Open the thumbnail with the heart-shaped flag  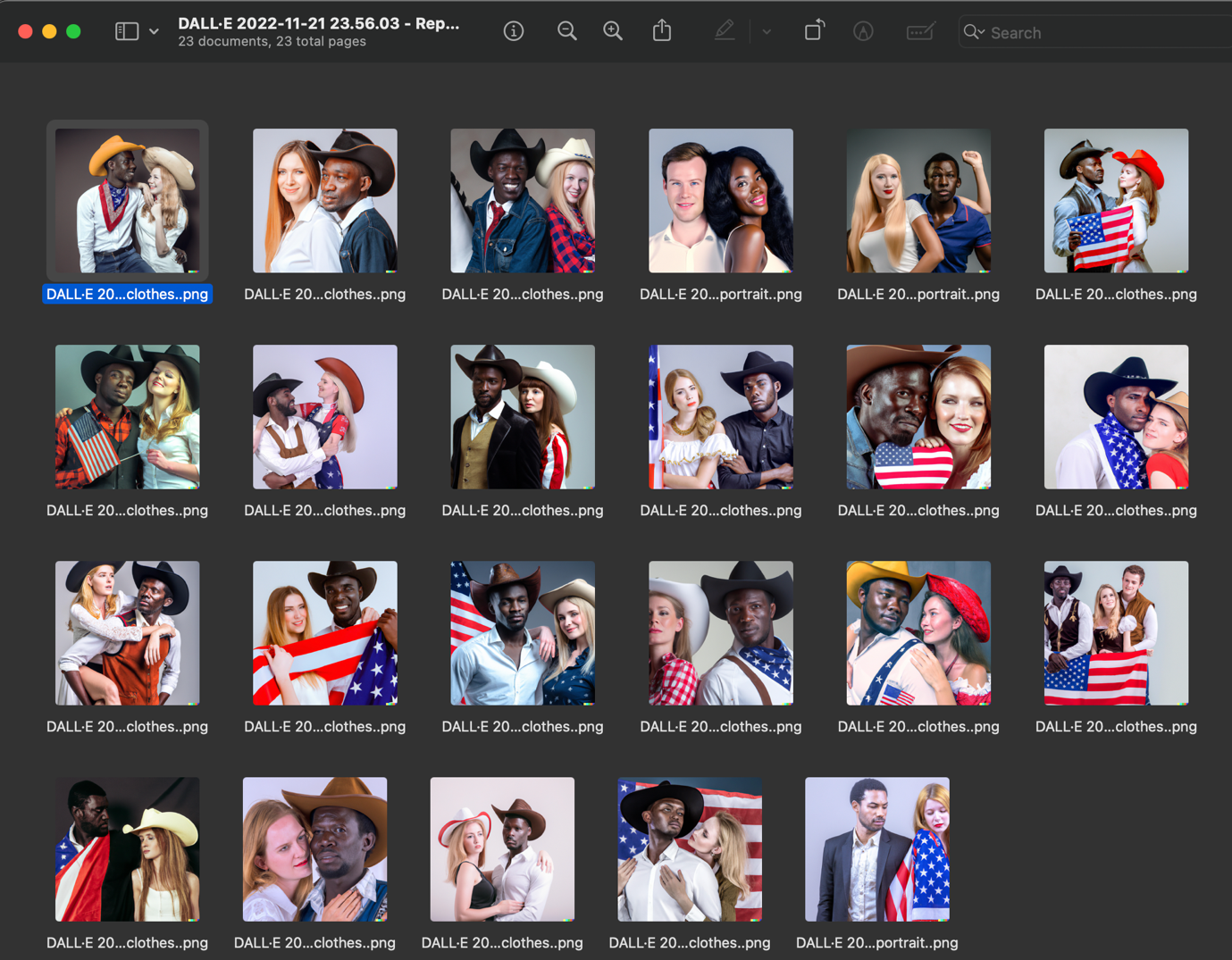coord(918,416)
